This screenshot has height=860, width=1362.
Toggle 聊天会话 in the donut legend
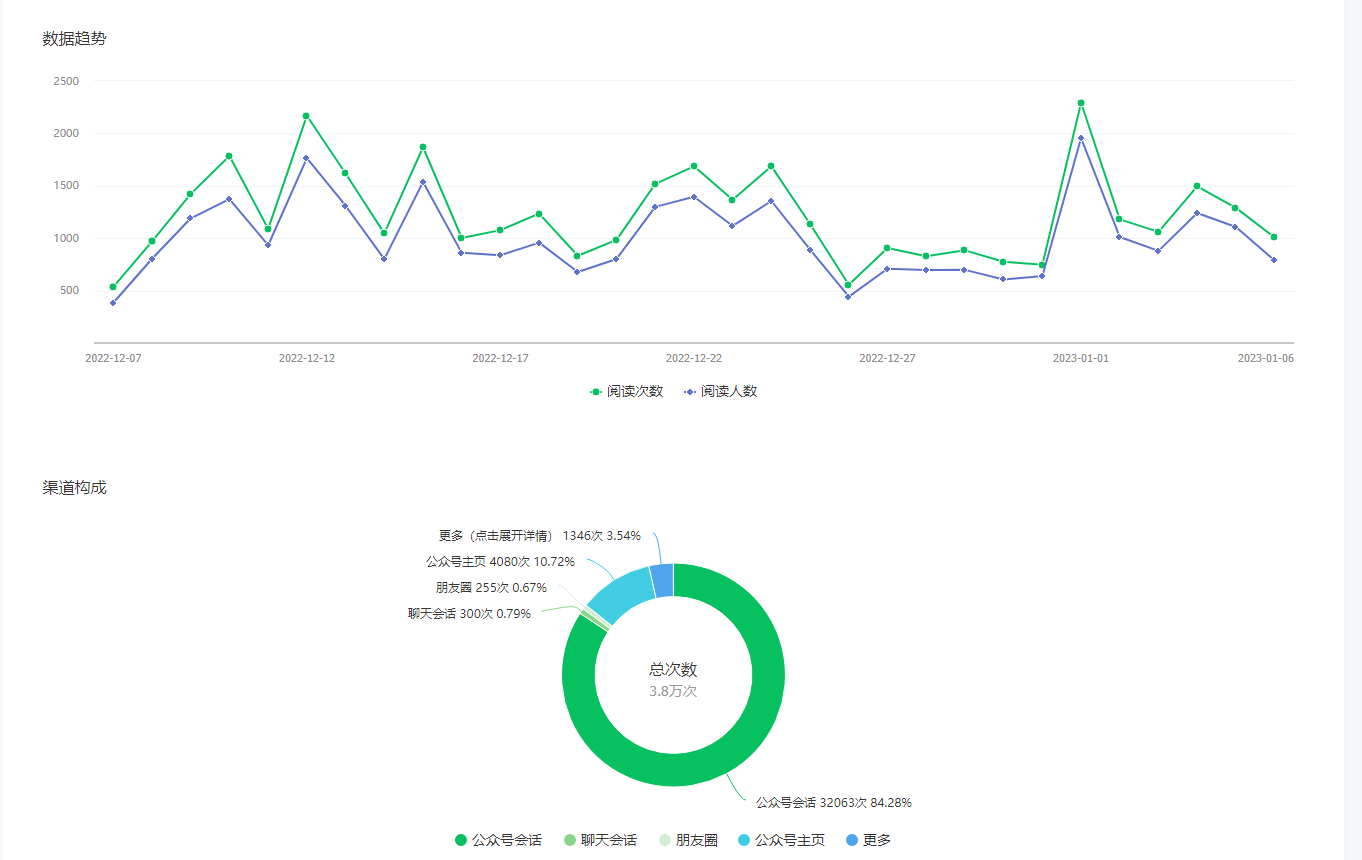pos(600,840)
